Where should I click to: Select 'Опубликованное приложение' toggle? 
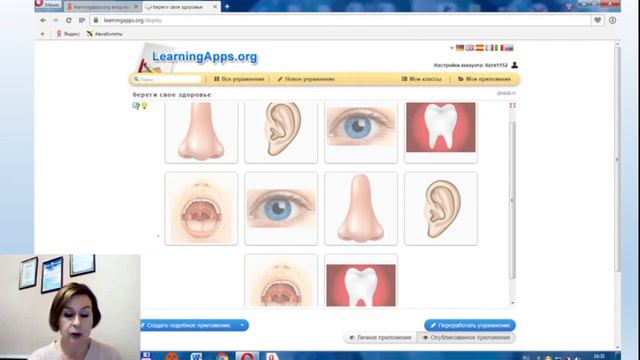point(466,338)
